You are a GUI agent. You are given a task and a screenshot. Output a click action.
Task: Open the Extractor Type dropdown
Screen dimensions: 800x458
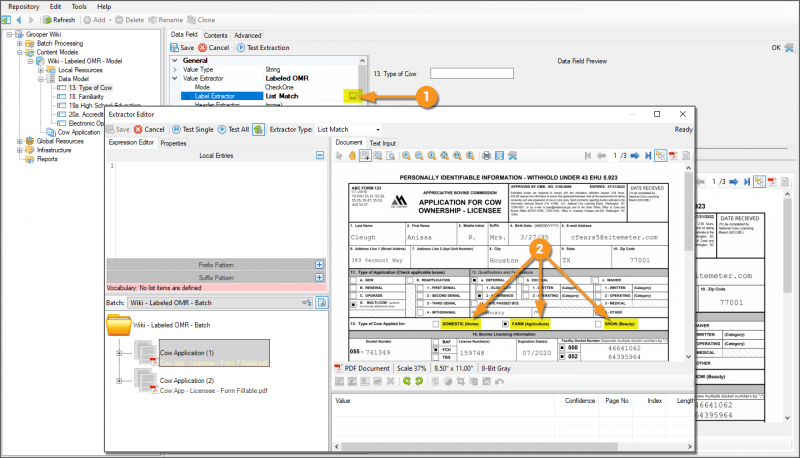(x=376, y=129)
